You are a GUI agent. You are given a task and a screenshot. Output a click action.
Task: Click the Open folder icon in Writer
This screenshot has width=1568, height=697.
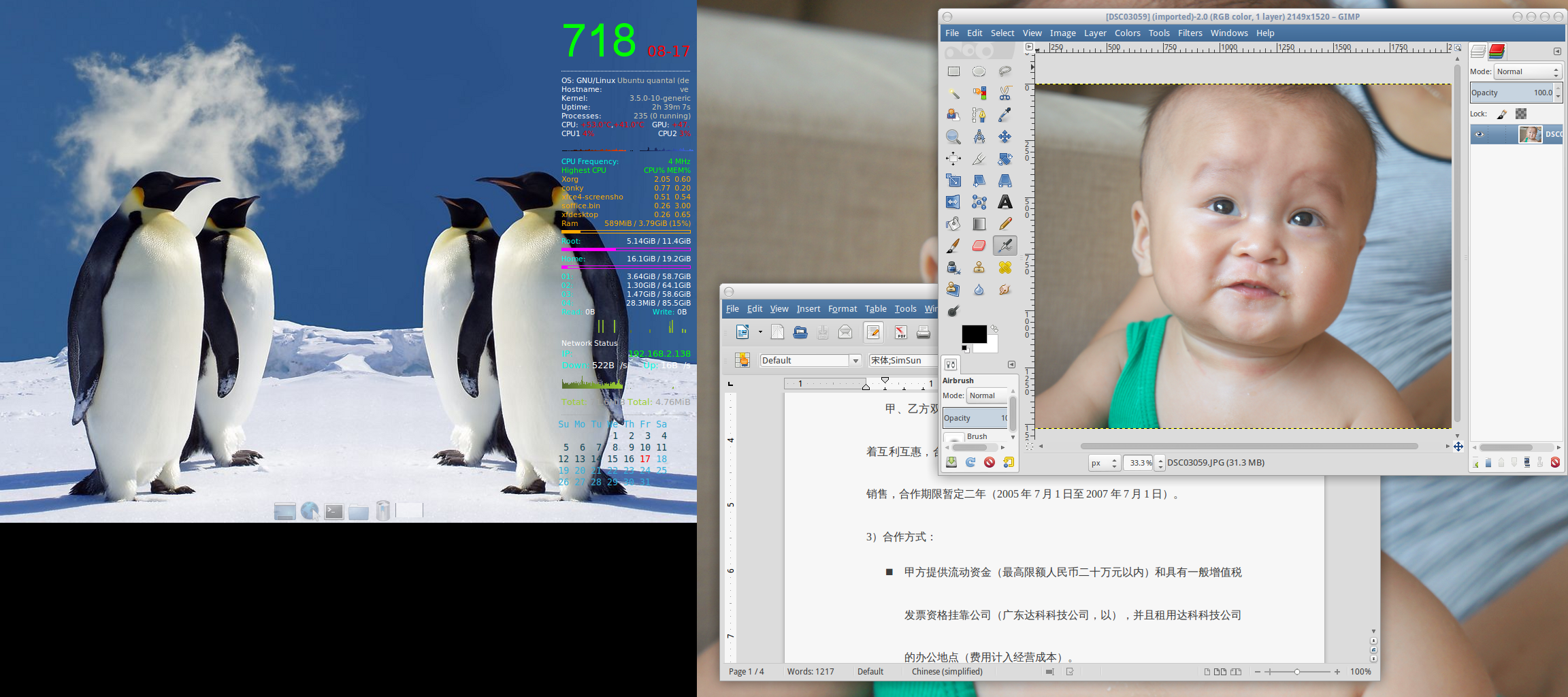tap(800, 332)
